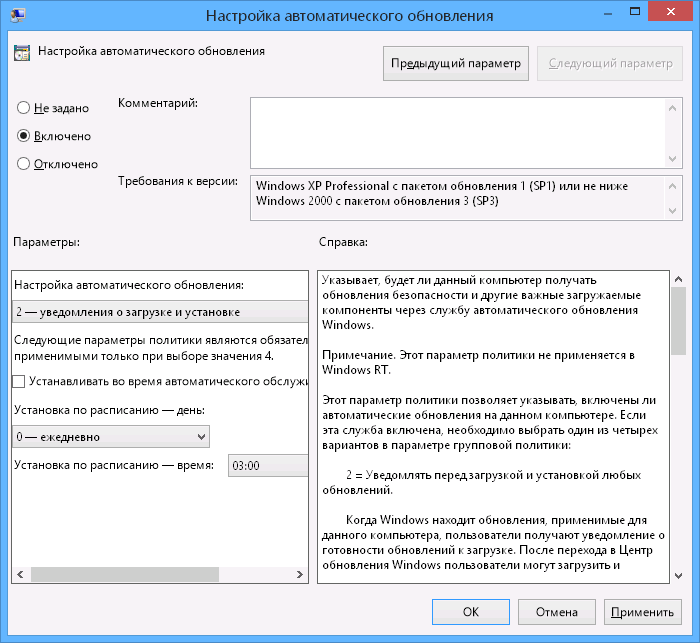
Task: Enable "Устанавливать во время автоматического обслуживания" checkbox
Action: 20,381
